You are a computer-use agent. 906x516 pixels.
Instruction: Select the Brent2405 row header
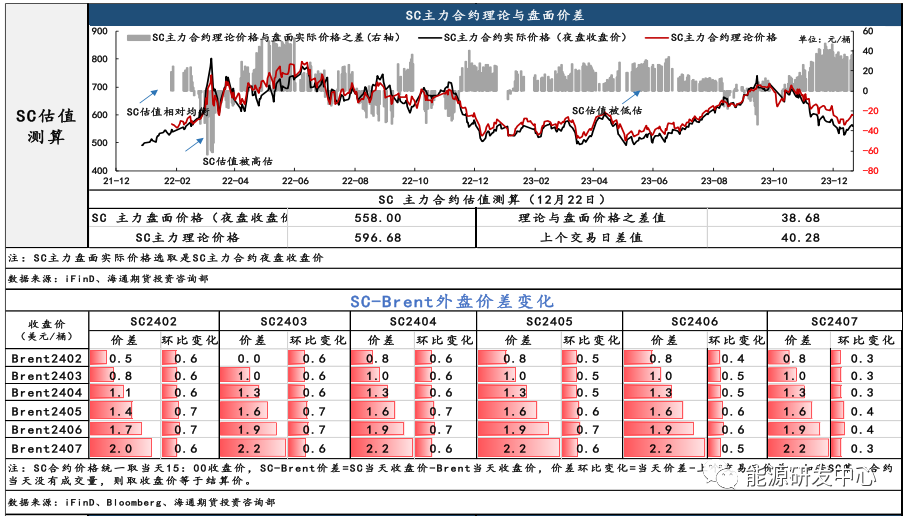pos(47,412)
